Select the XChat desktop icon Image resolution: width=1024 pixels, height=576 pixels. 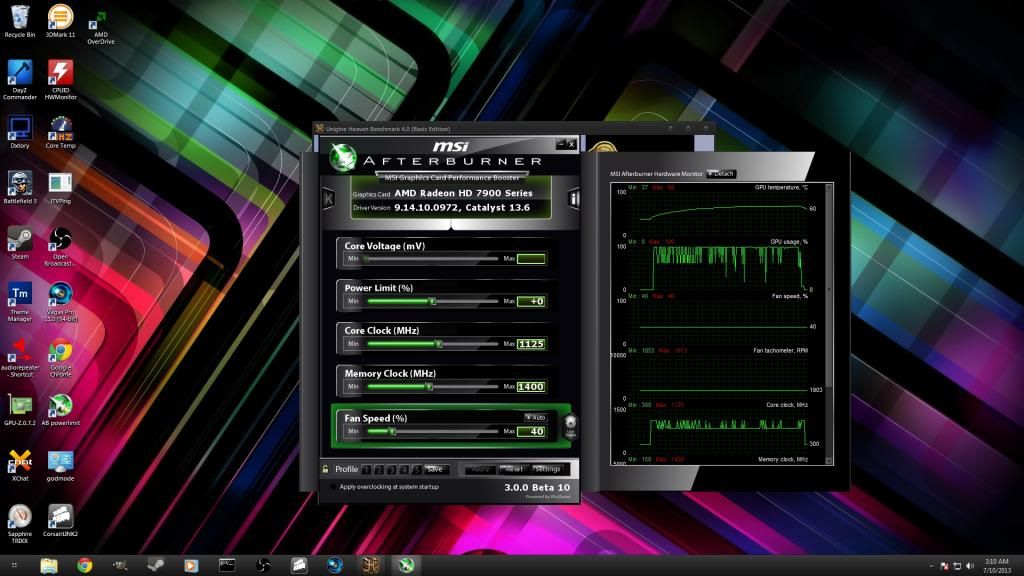coord(20,465)
